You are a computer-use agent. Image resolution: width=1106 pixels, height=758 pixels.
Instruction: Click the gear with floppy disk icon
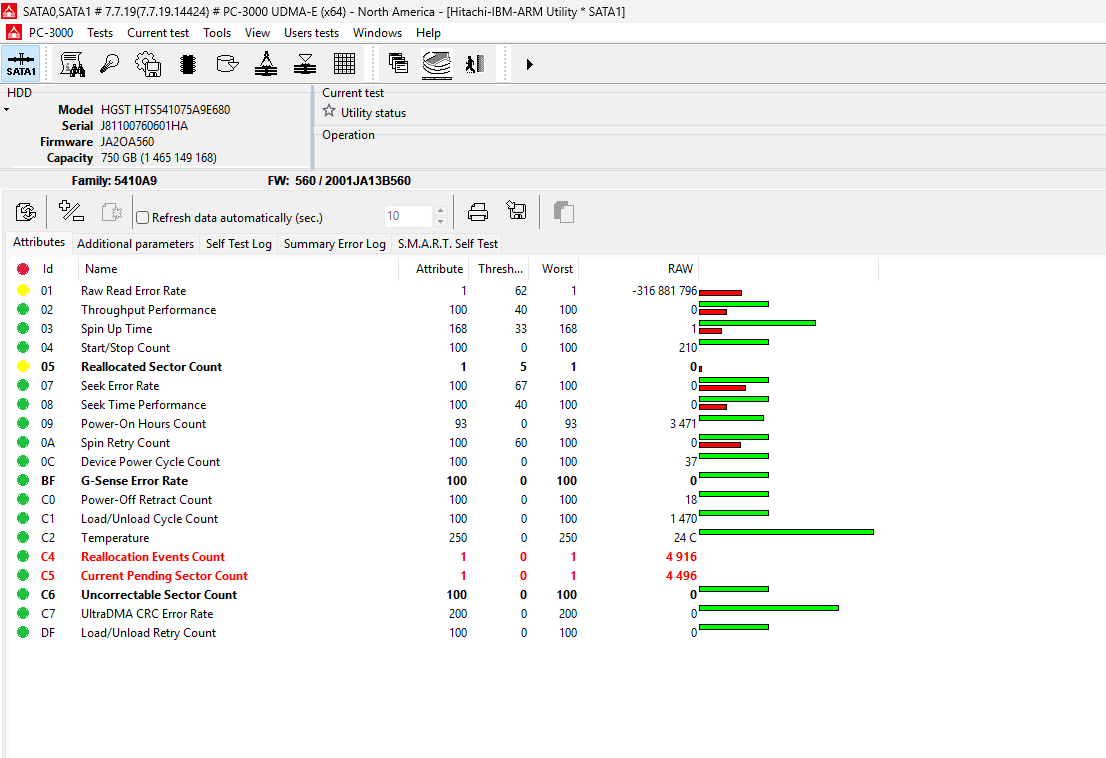click(x=148, y=64)
